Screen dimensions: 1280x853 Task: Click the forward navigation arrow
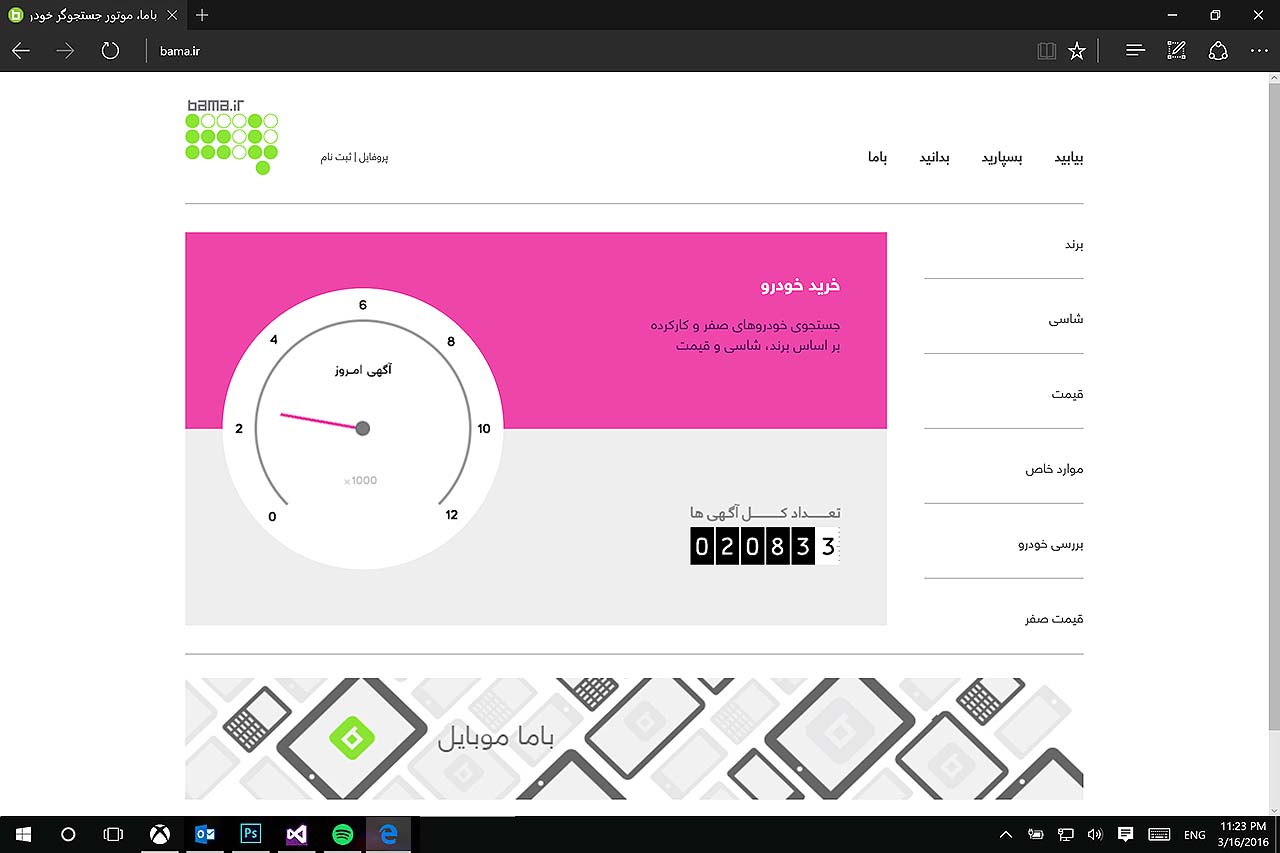[x=65, y=51]
